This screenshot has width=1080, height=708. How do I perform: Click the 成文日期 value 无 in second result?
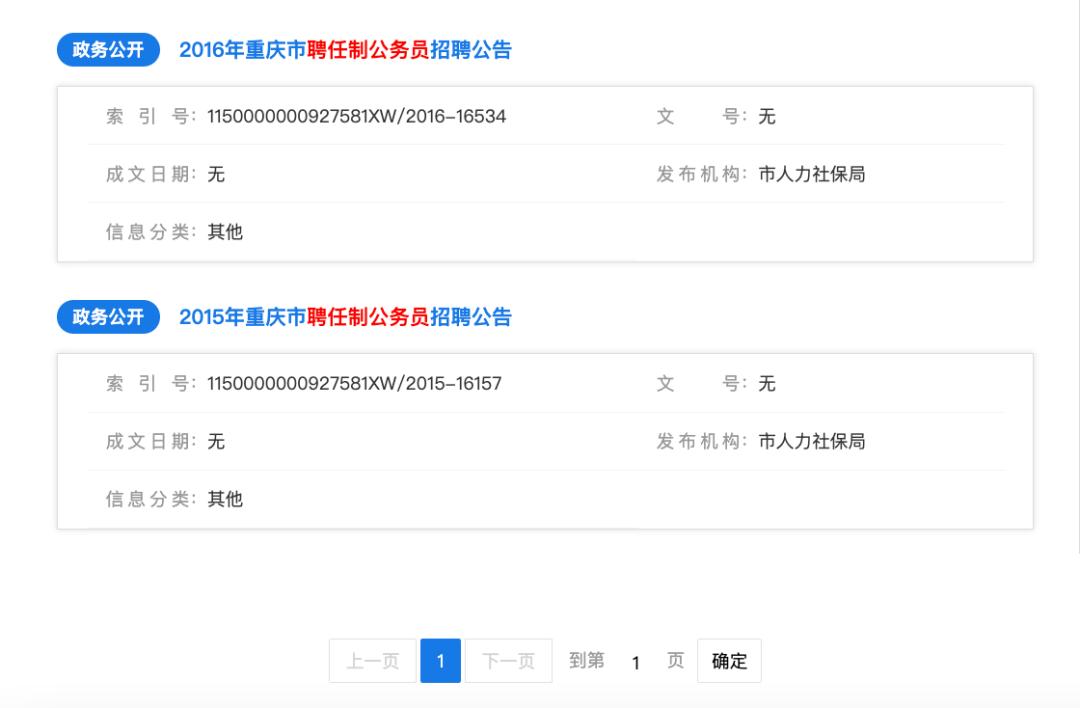point(216,441)
